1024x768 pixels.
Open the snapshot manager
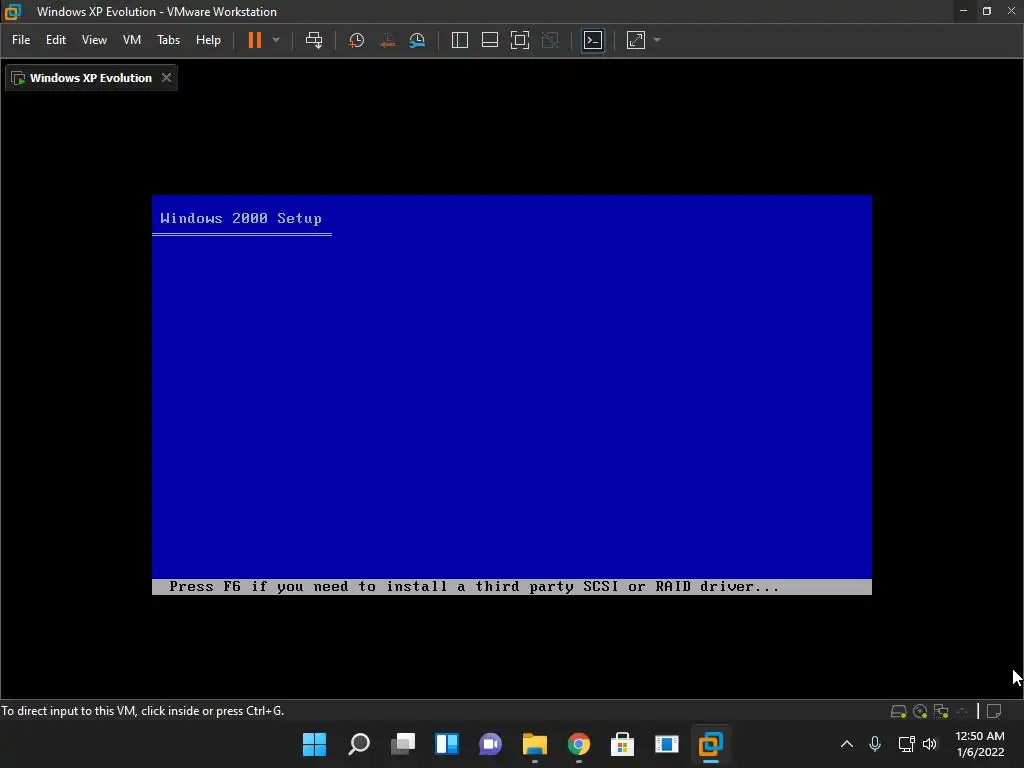point(417,40)
